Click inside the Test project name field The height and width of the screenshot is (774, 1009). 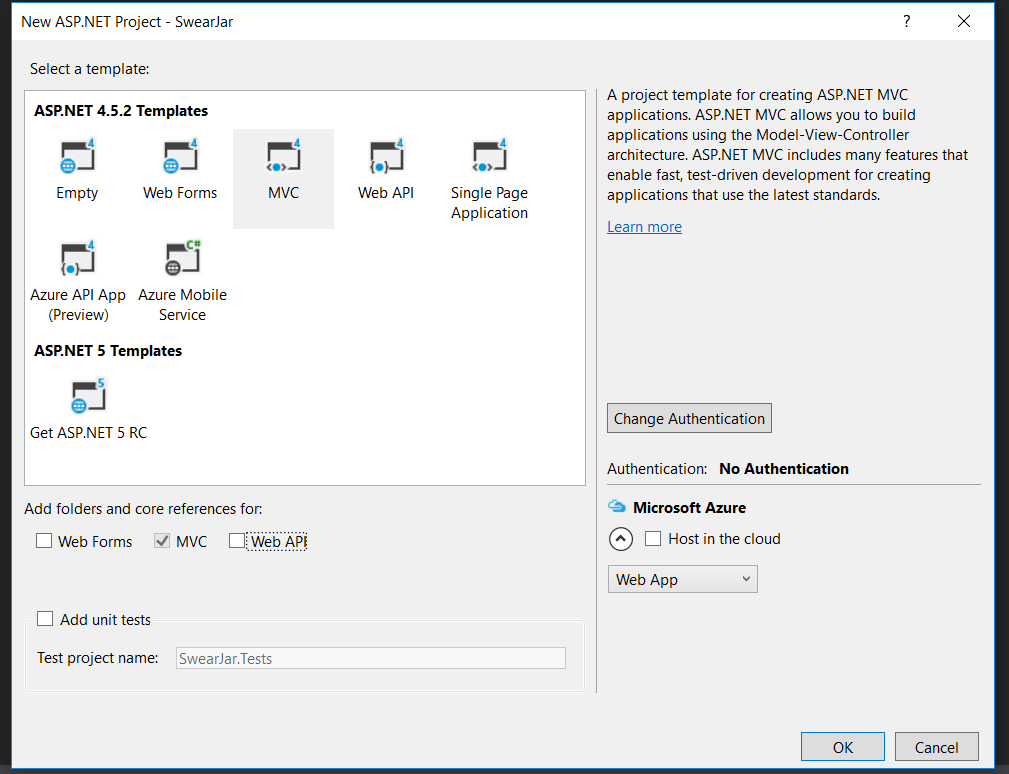click(370, 657)
